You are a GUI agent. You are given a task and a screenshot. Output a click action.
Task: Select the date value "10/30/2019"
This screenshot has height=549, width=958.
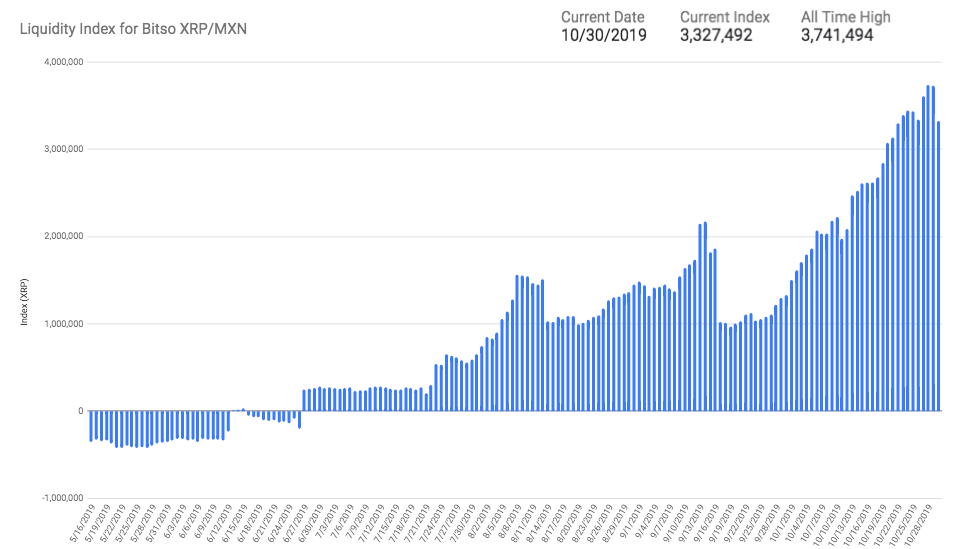(x=604, y=35)
